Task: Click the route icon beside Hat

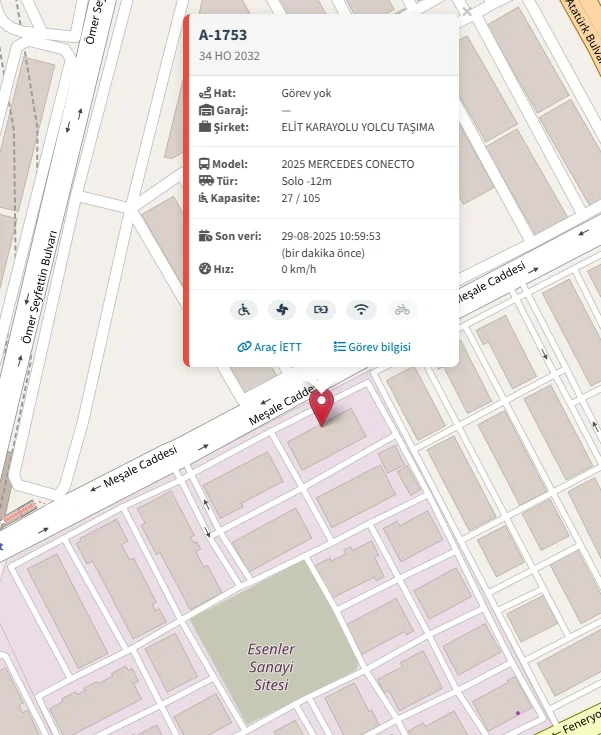Action: tap(205, 93)
